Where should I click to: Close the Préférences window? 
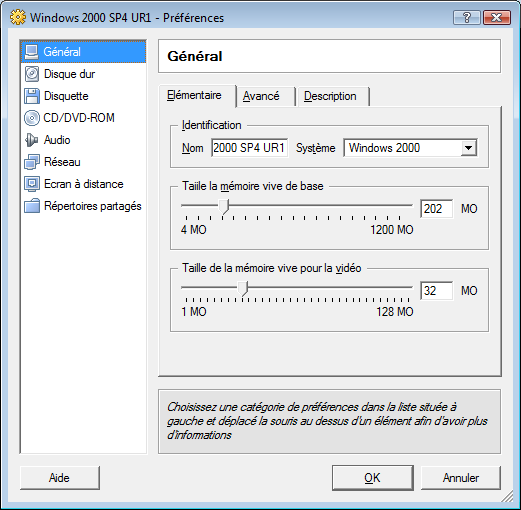pyautogui.click(x=497, y=18)
